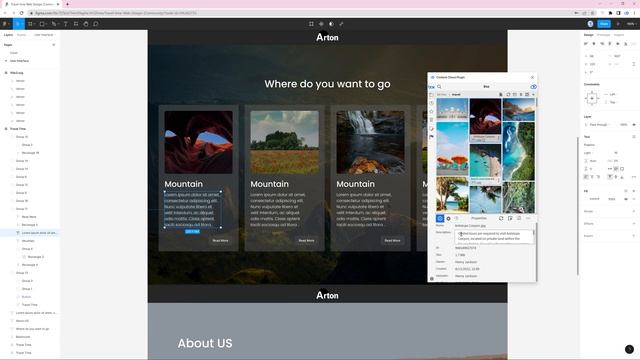
Task: Click the blue Share button
Action: pos(604,24)
